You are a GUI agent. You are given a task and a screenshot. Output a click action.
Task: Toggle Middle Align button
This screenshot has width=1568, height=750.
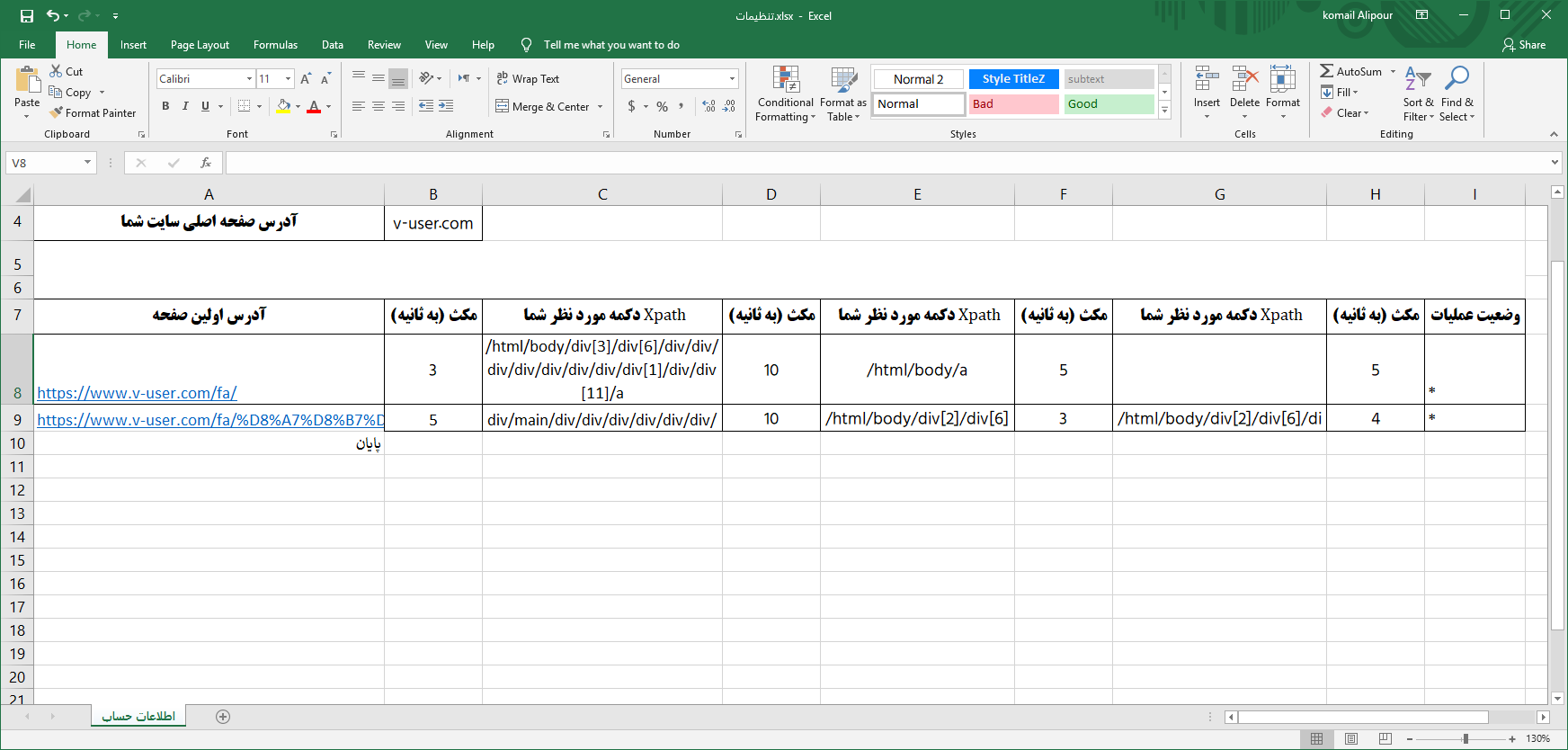[x=379, y=78]
